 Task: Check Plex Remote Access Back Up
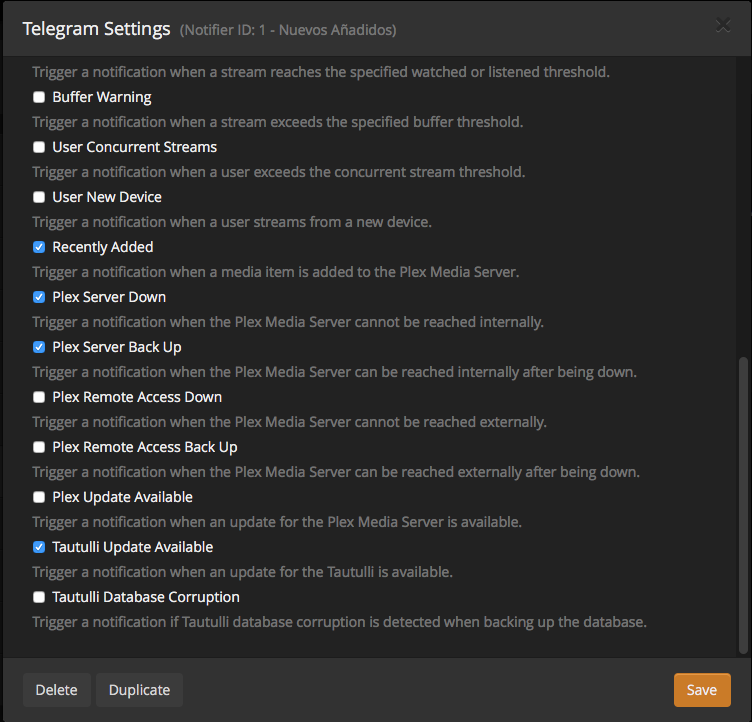point(39,448)
